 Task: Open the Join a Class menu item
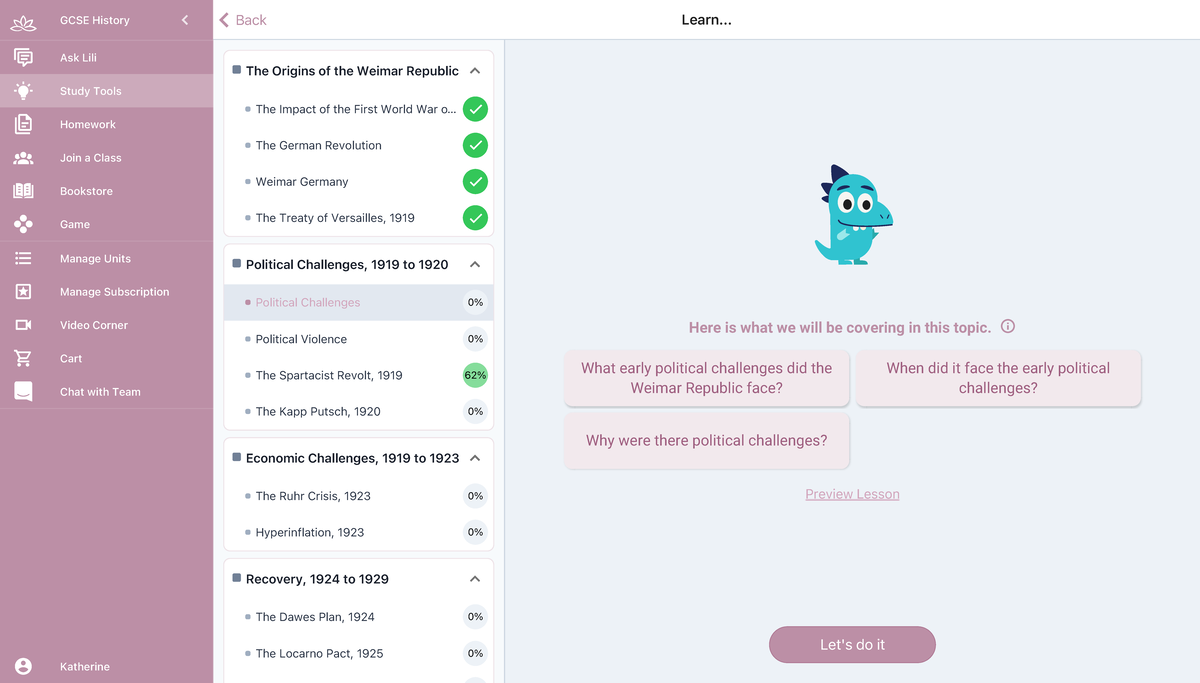pyautogui.click(x=107, y=158)
